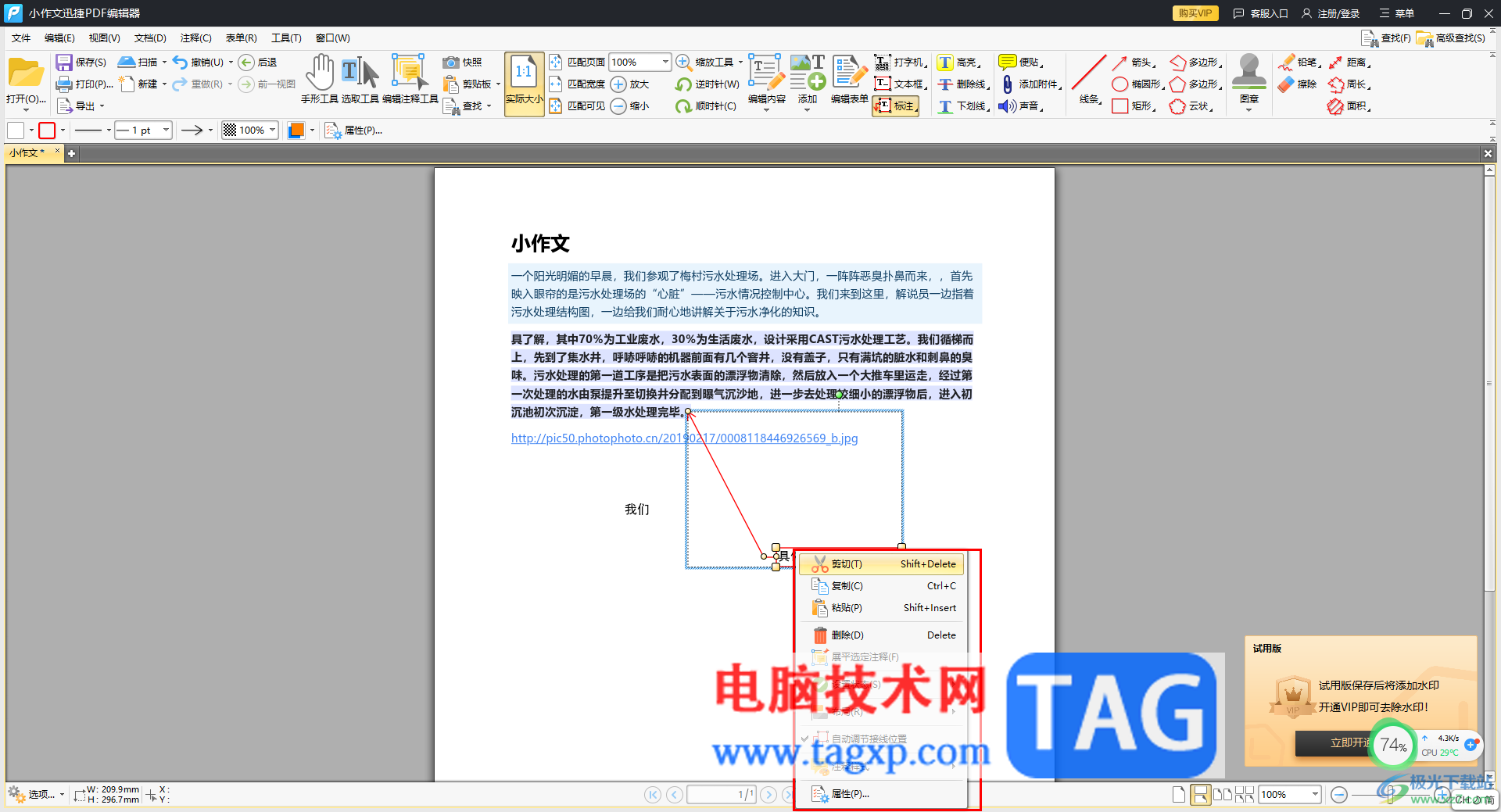This screenshot has width=1501, height=812.
Task: Switch to two-page facing layout in status bar
Action: tap(1222, 795)
